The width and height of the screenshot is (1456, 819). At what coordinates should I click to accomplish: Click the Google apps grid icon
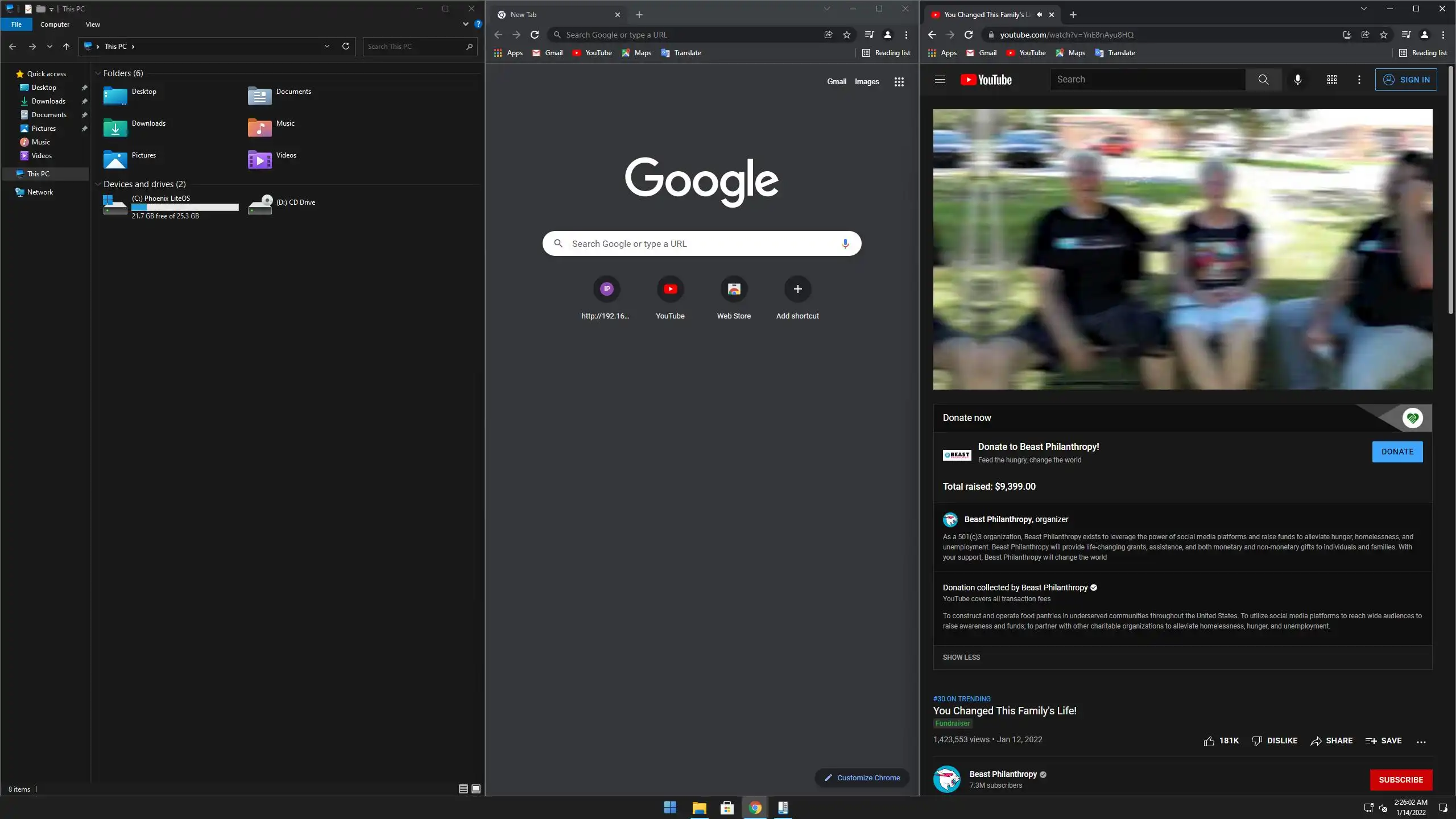(899, 82)
